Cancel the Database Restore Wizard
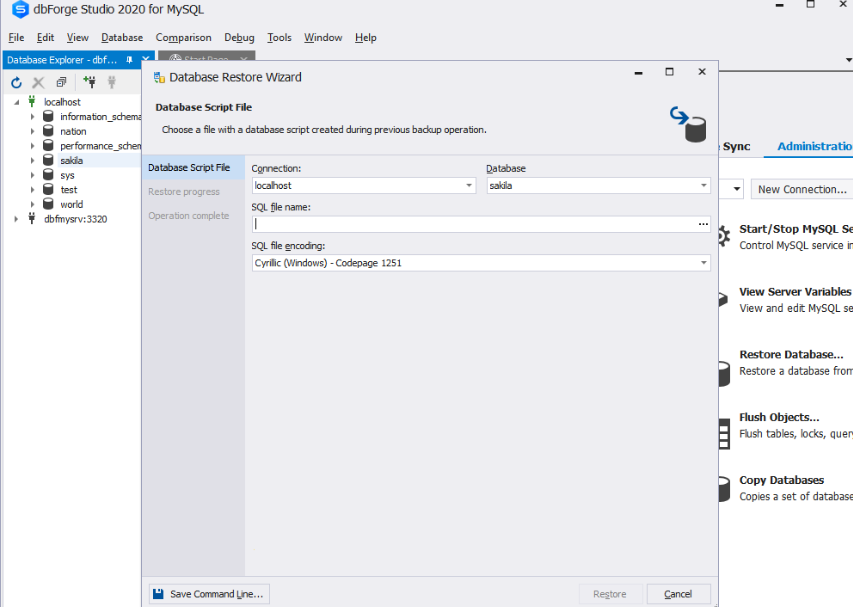Screen dimensions: 853x607 678,594
